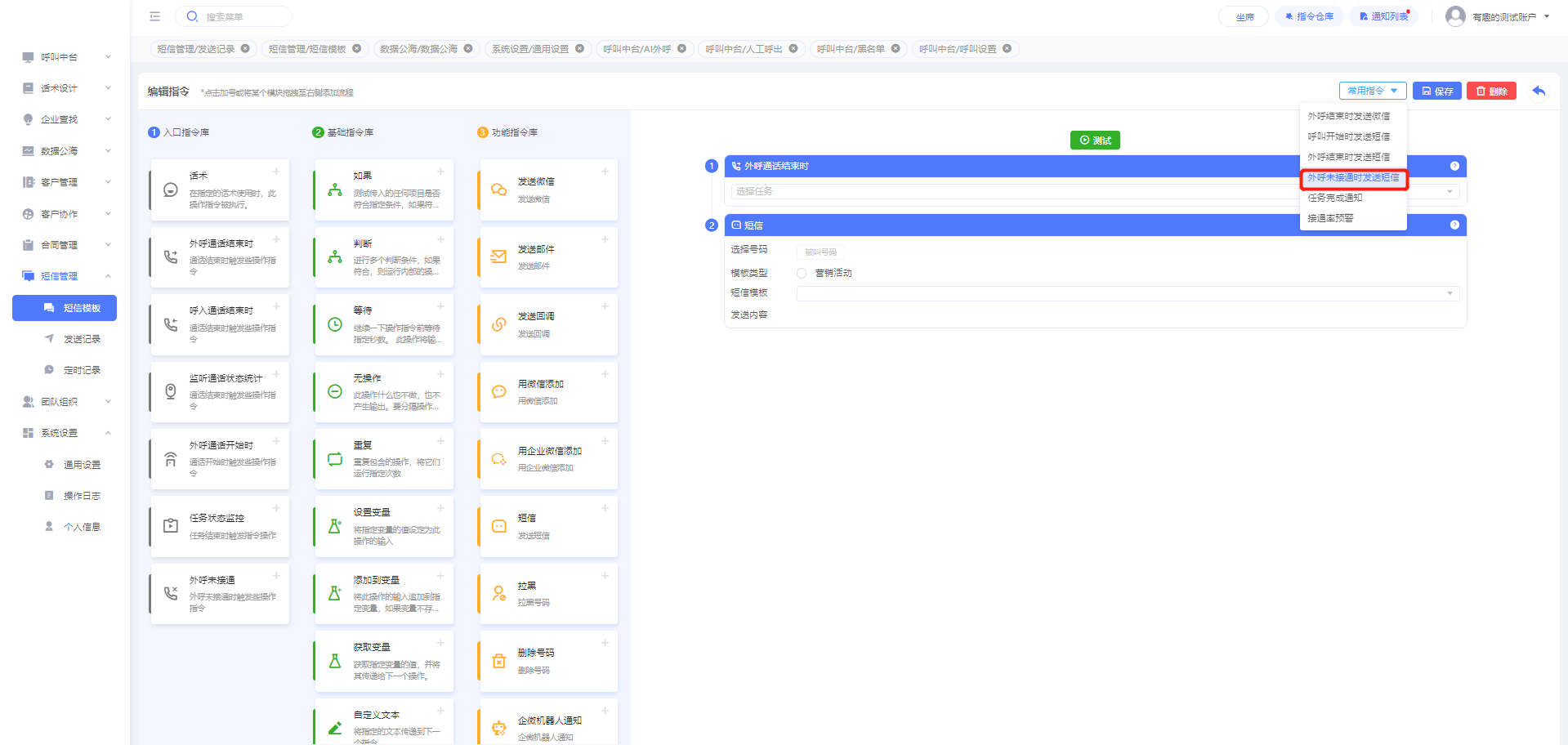Click the help icon on 外呼通话结束时 header
1568x745 pixels.
(x=1454, y=166)
